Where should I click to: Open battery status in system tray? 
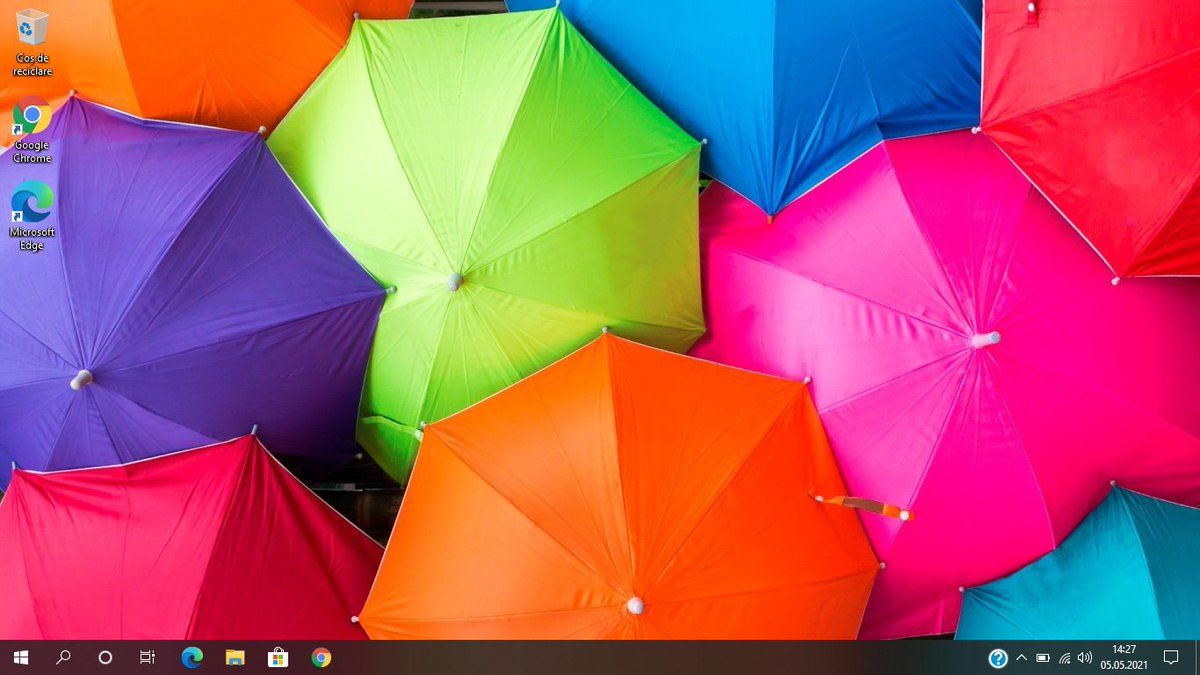tap(1043, 658)
